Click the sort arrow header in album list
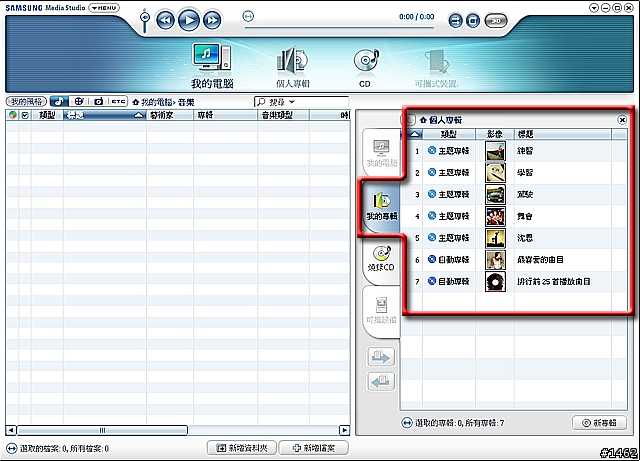 [x=415, y=134]
